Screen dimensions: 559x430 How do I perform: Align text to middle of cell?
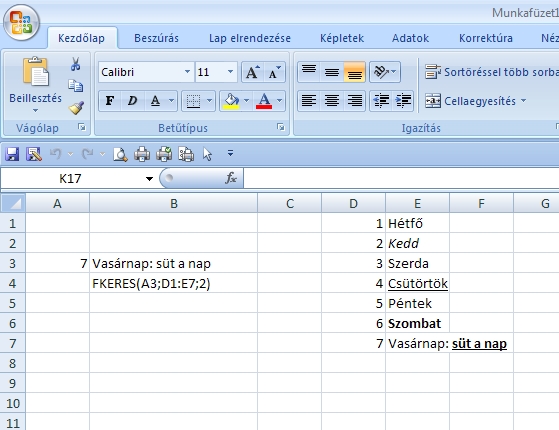332,72
